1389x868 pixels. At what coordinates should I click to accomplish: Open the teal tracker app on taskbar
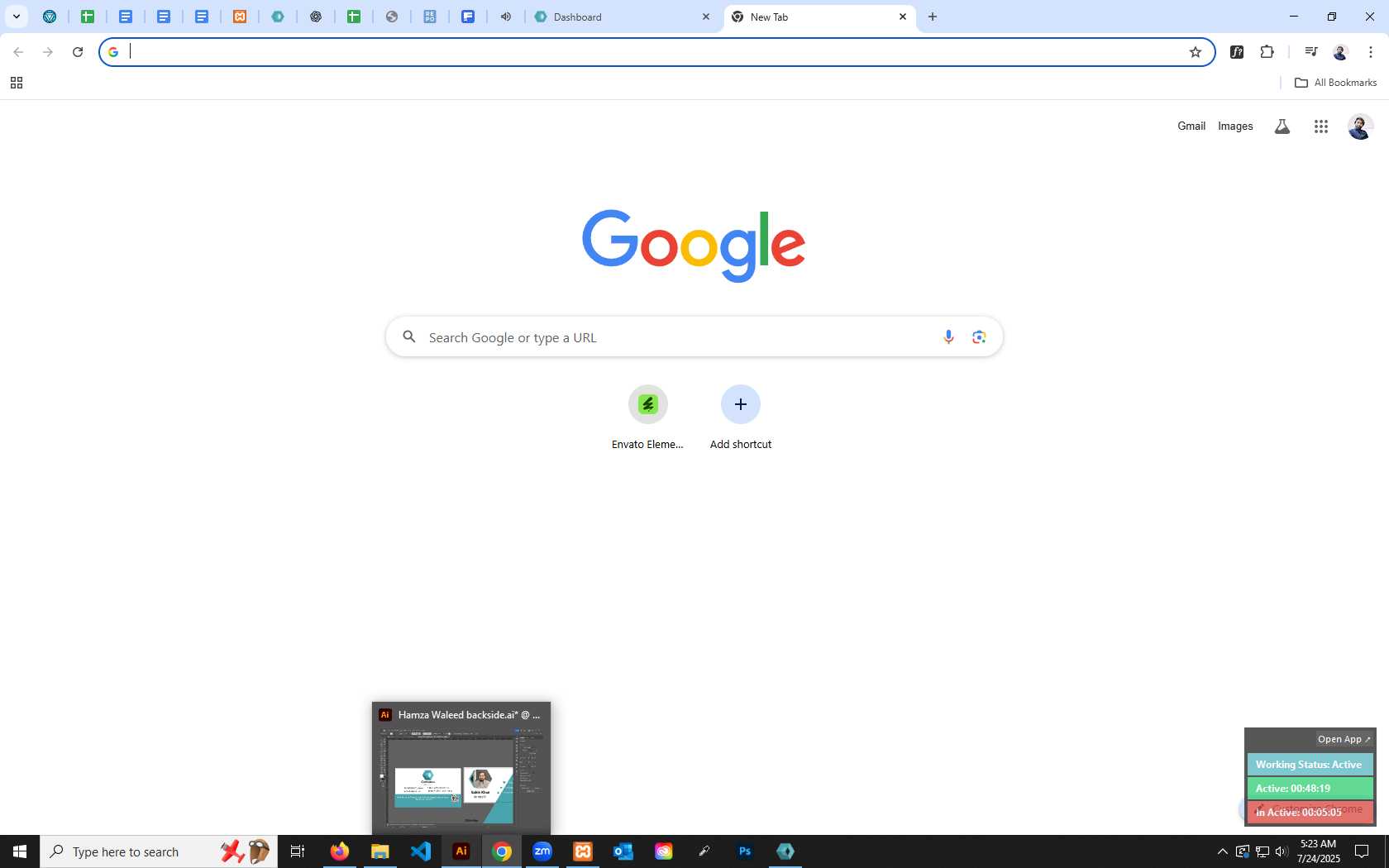785,851
